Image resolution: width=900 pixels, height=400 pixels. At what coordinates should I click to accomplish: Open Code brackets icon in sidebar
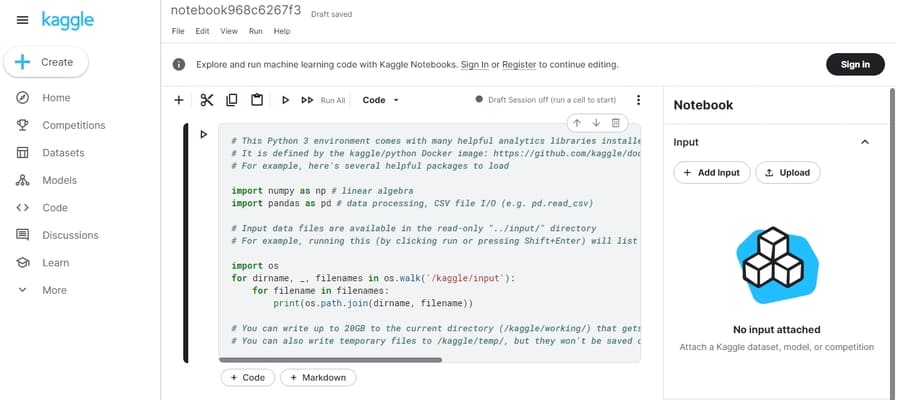[x=22, y=208]
